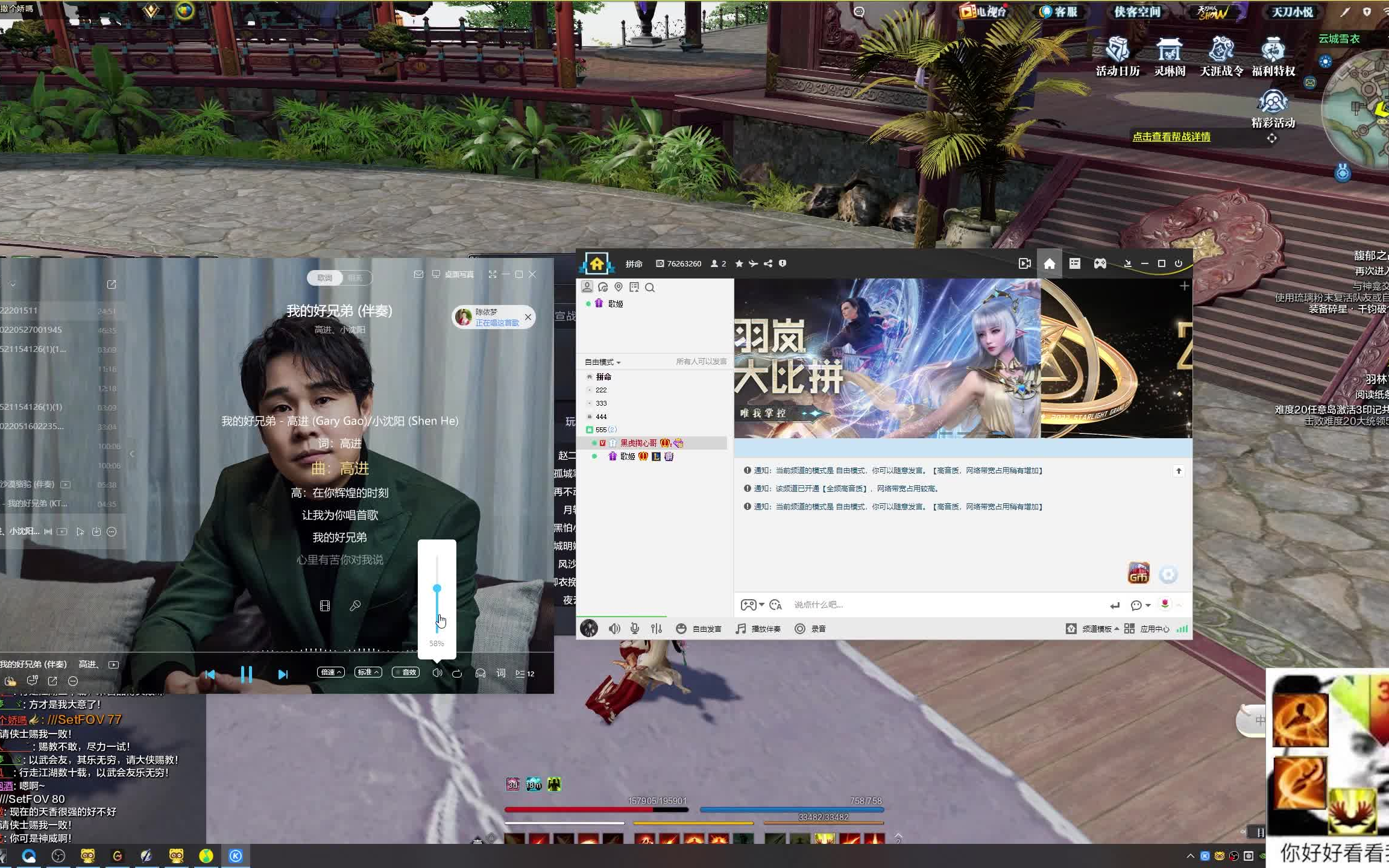Click the microphone karaoke icon under lyrics
The image size is (1389, 868).
(x=355, y=606)
